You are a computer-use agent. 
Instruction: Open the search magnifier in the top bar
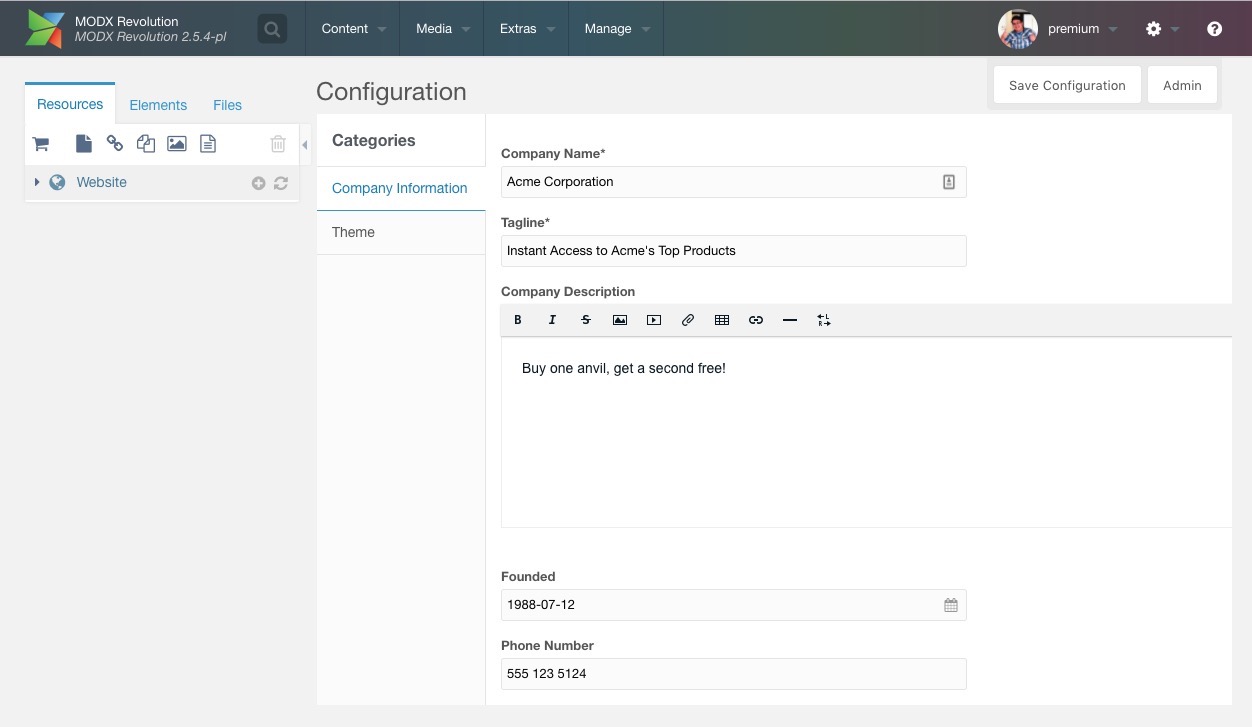click(x=271, y=29)
